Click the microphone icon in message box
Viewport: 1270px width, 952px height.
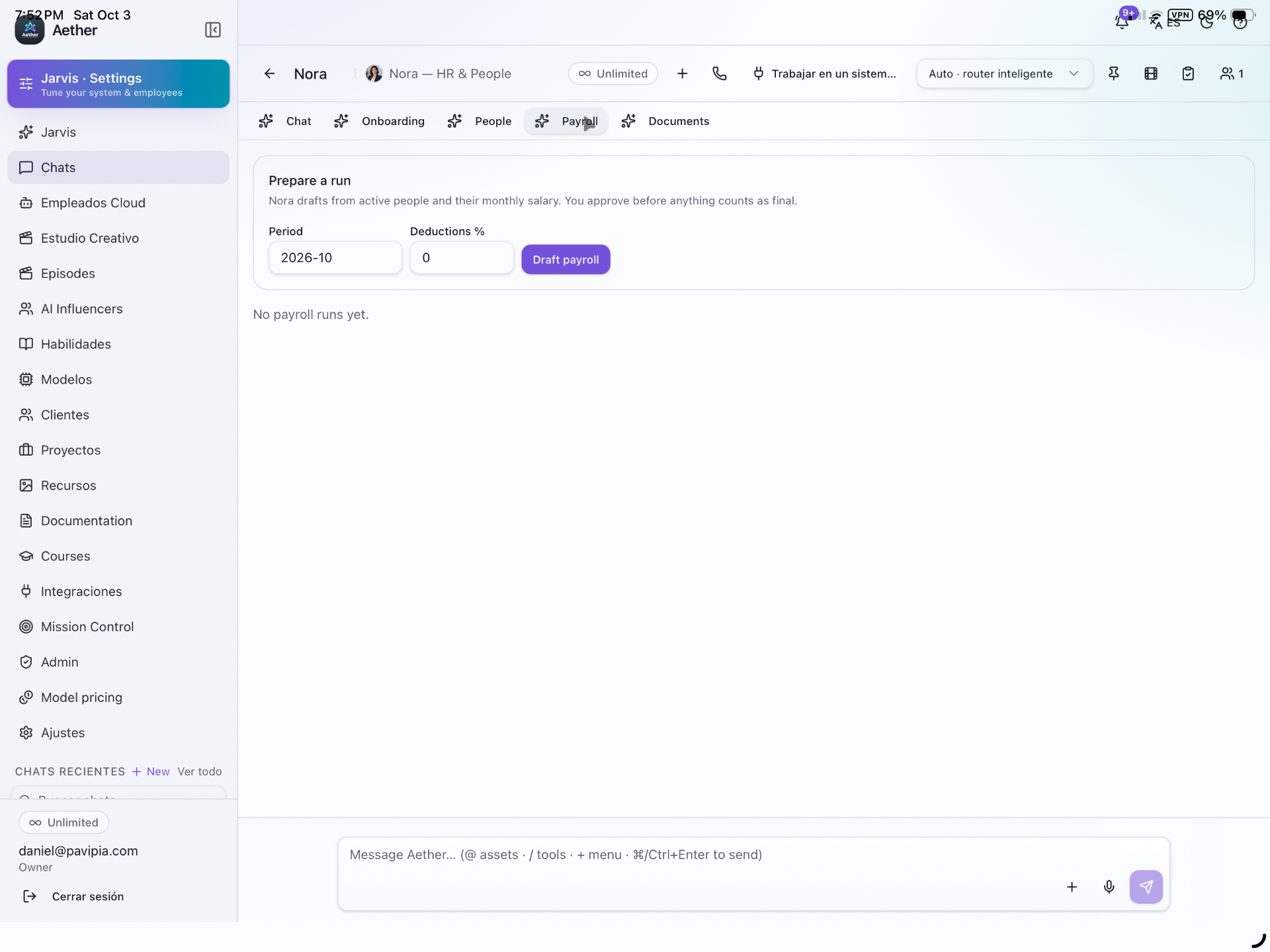pos(1109,887)
